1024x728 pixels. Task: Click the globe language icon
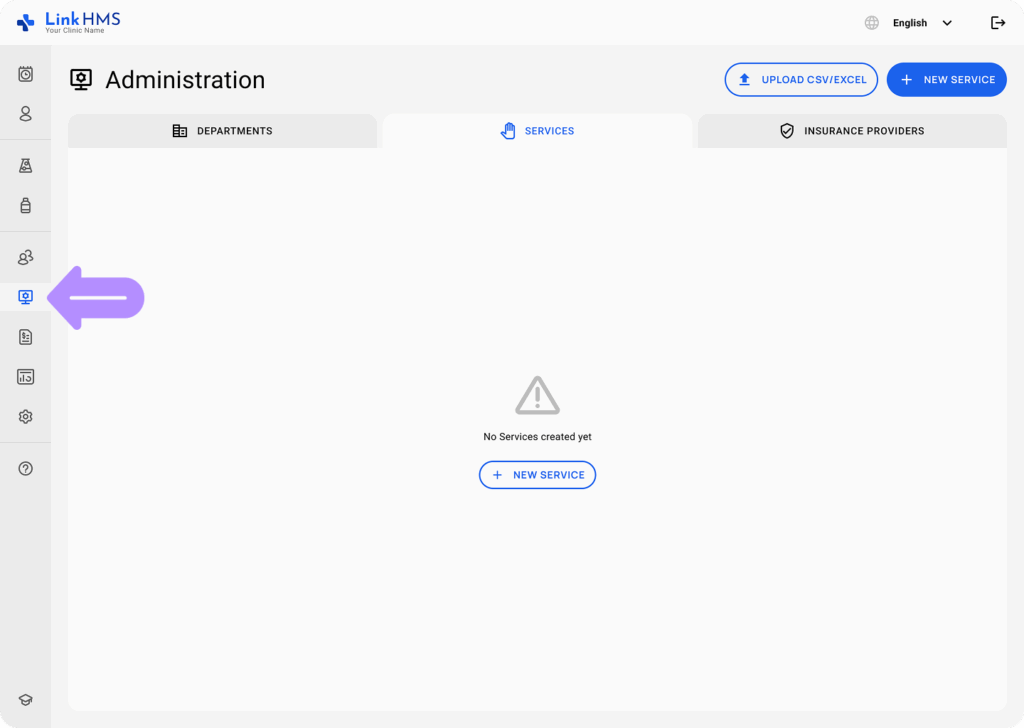(x=872, y=23)
